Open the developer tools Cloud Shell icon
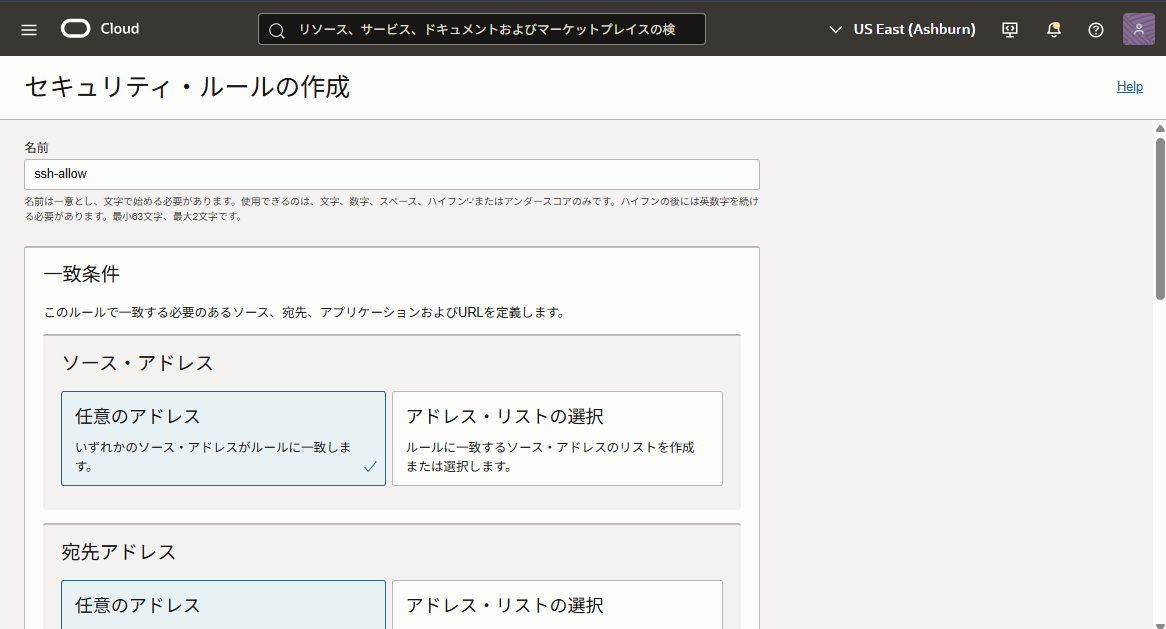The height and width of the screenshot is (629, 1166). [x=1010, y=29]
